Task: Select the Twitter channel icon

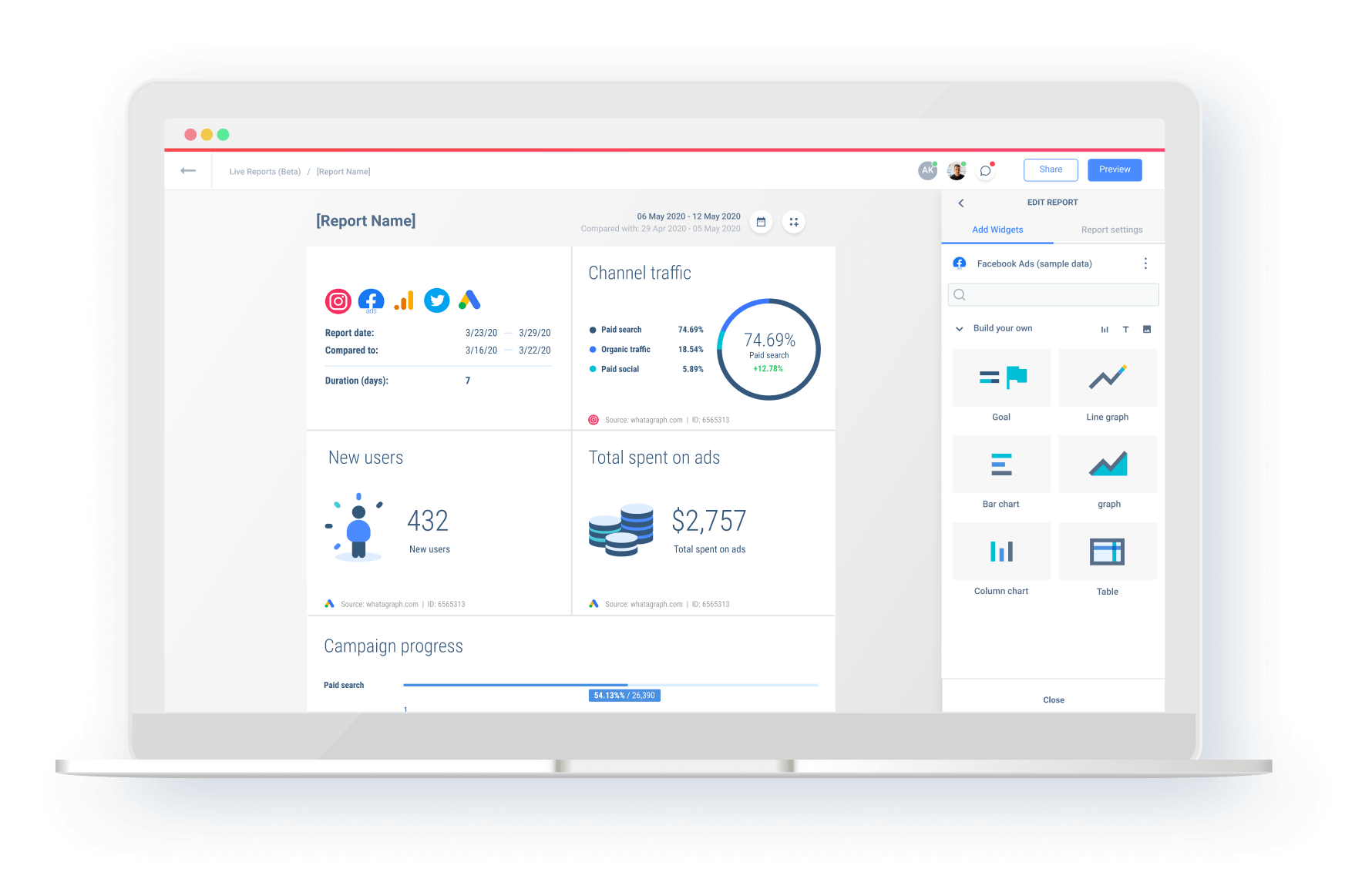Action: point(436,300)
